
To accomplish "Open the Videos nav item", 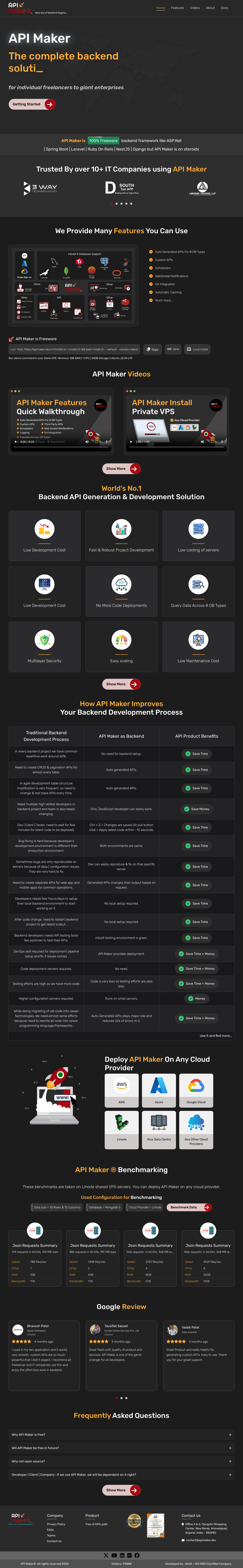I will point(195,8).
